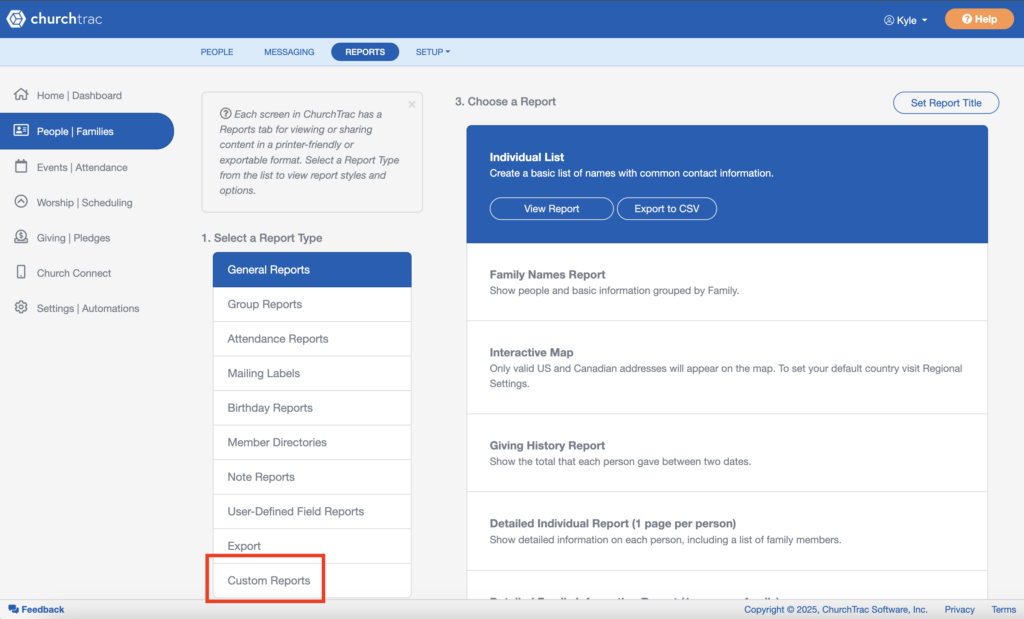
Task: Click the People ID card icon
Action: pos(21,131)
